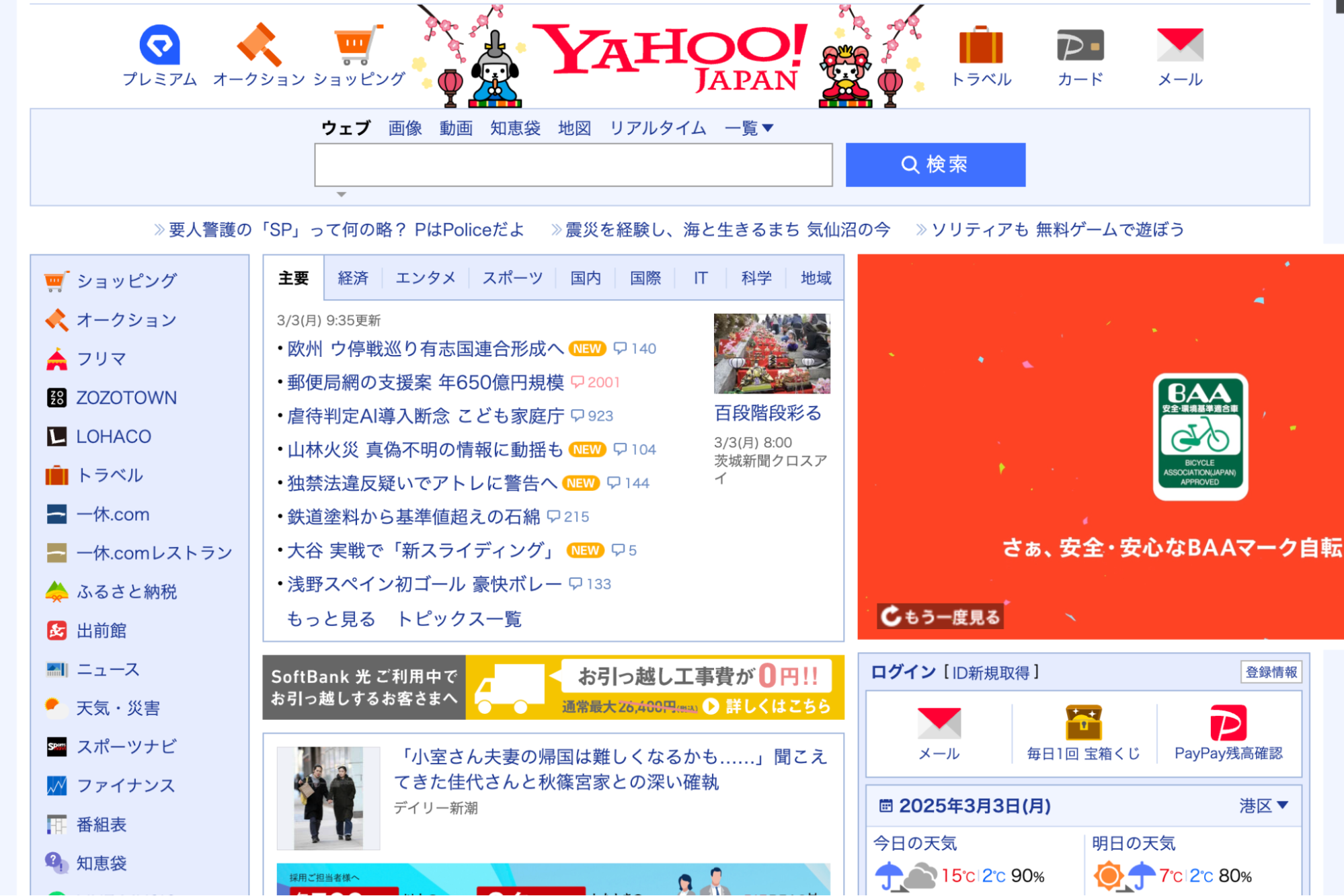Open the Shopping cart icon in header
This screenshot has width=1344, height=896.
(358, 45)
